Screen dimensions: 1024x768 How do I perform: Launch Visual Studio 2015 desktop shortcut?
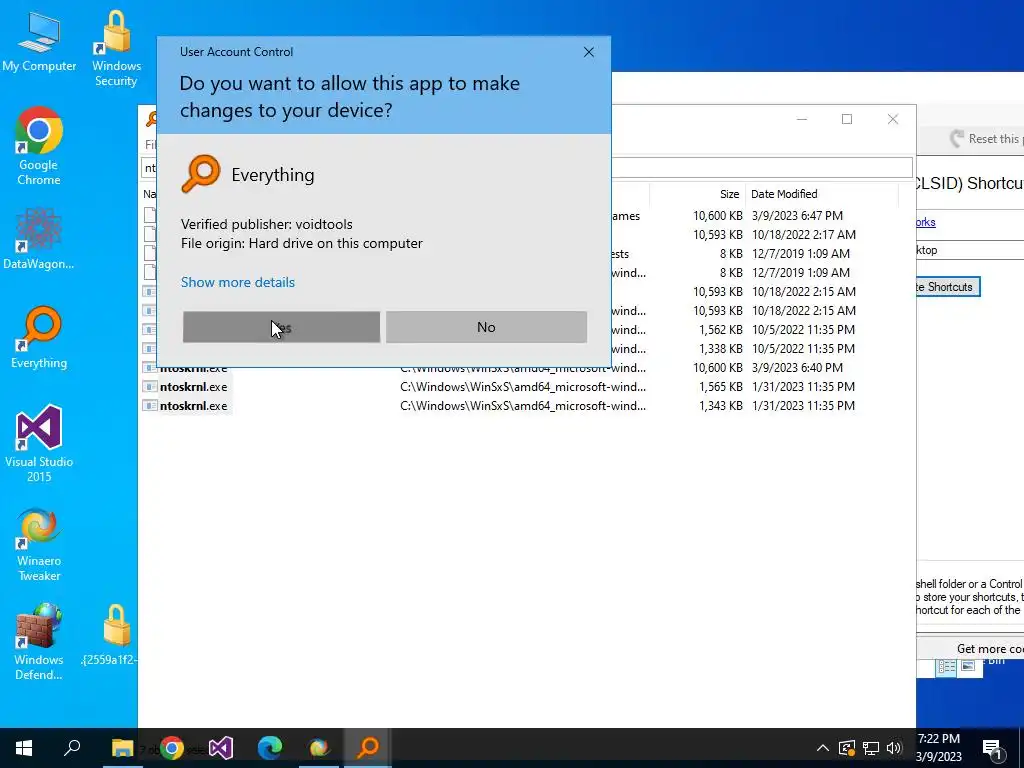39,443
